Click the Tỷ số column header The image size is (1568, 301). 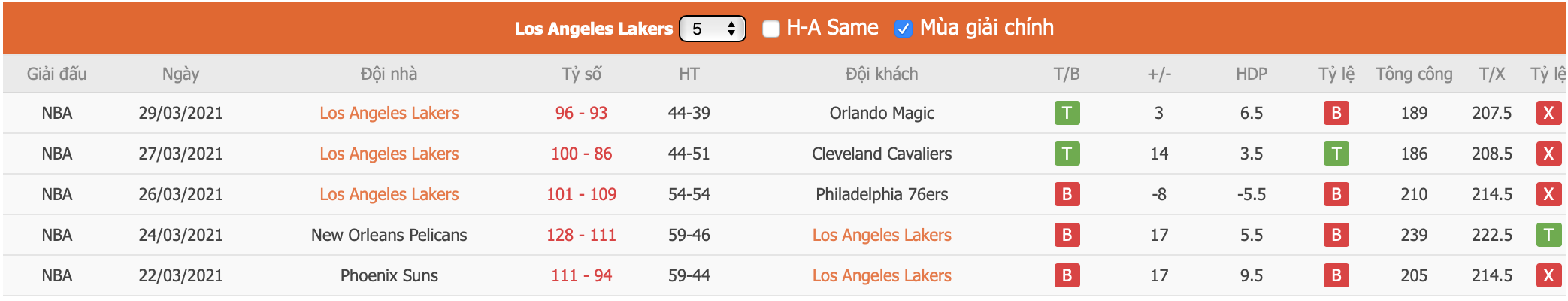[x=582, y=74]
